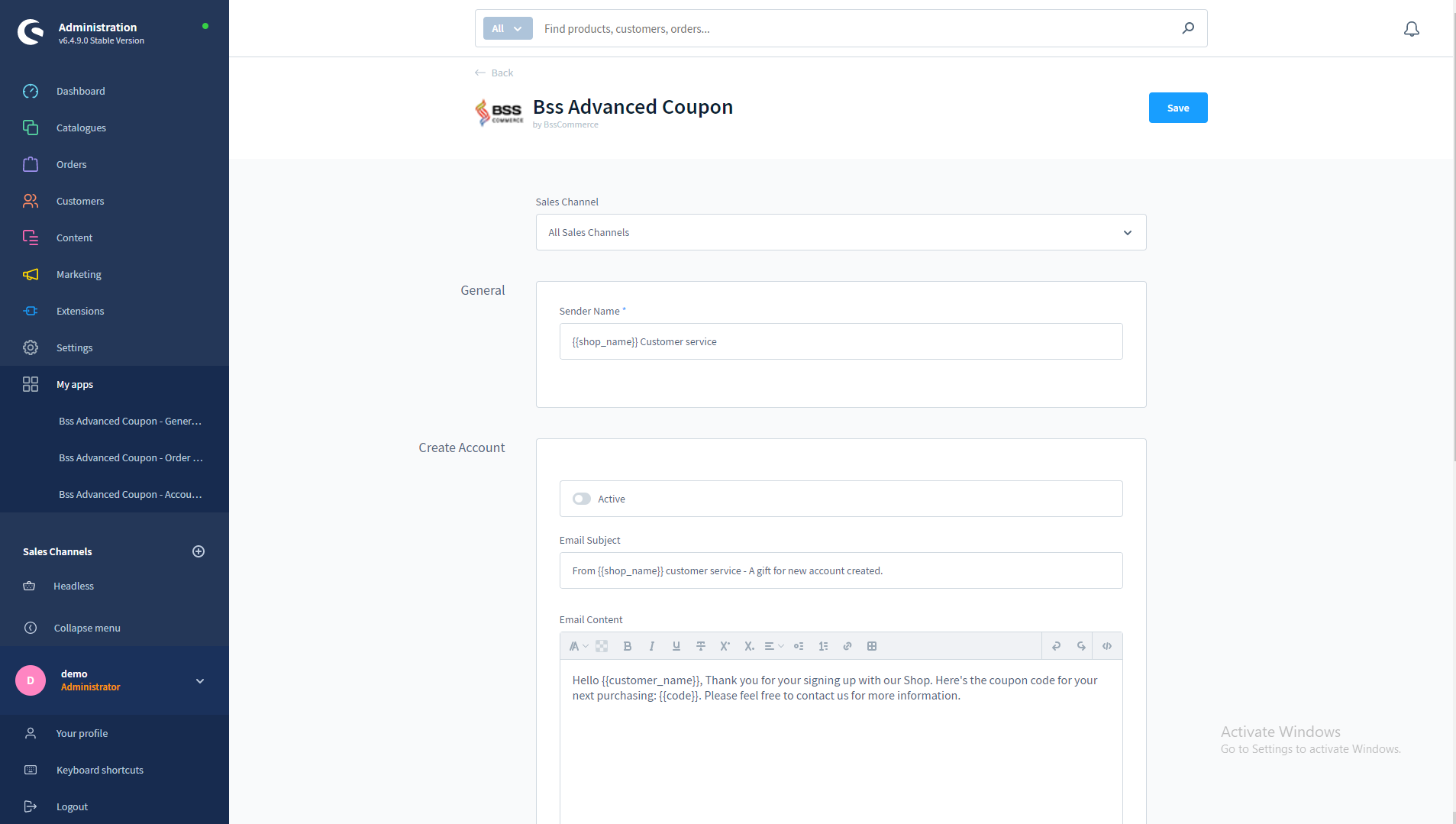
Task: Open the search type 'All' dropdown
Action: (x=508, y=28)
